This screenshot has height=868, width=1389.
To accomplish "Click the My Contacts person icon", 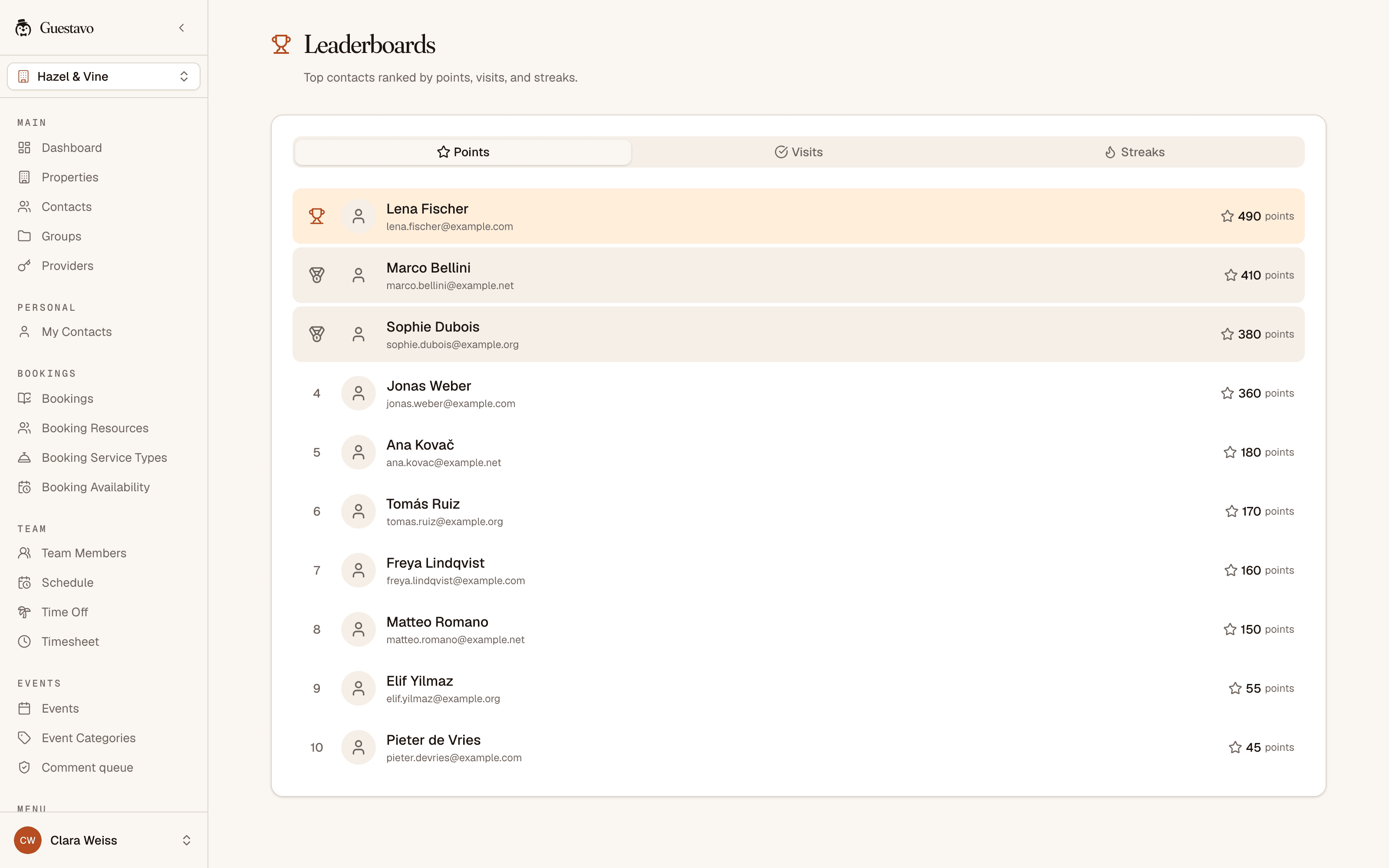I will coord(24,332).
